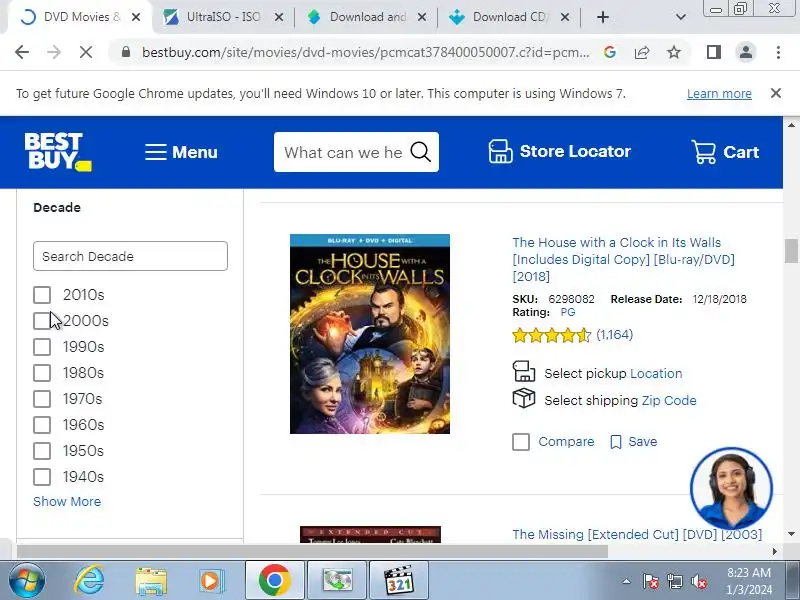
Task: Click the horizontal scrollbar thumb
Action: pos(312,552)
